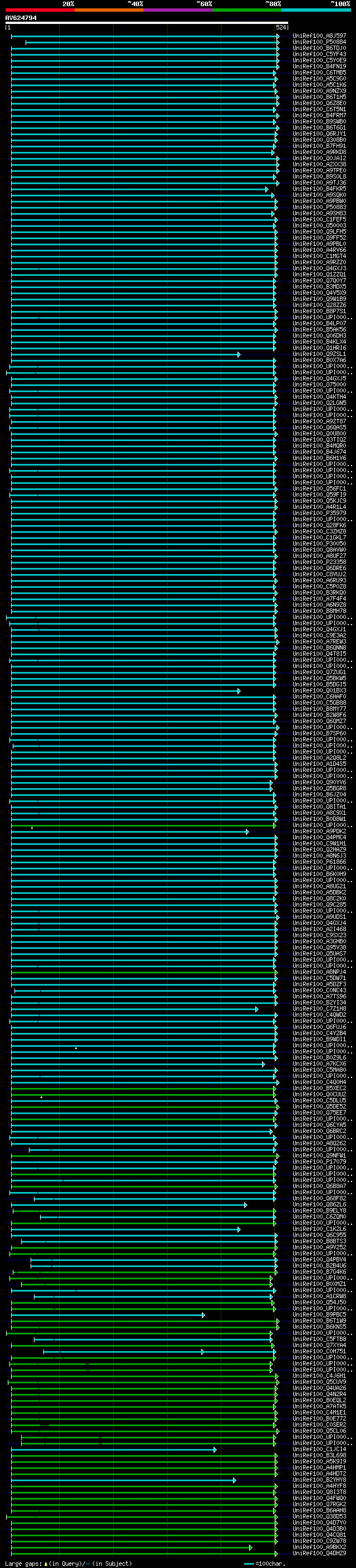Screen dimensions: 356x1568
Task: Click the orange ~40% identity legend bar
Action: [109, 10]
